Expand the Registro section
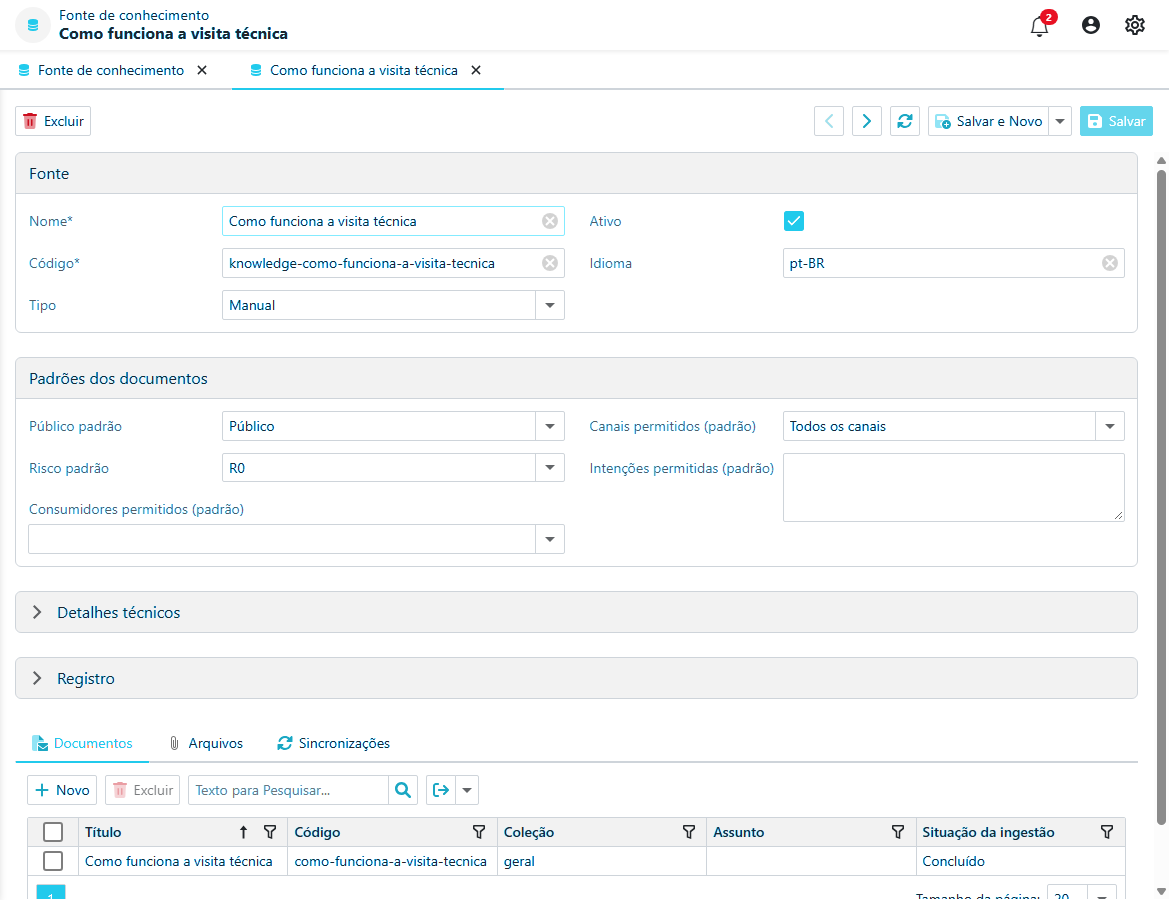1169x900 pixels. (37, 679)
